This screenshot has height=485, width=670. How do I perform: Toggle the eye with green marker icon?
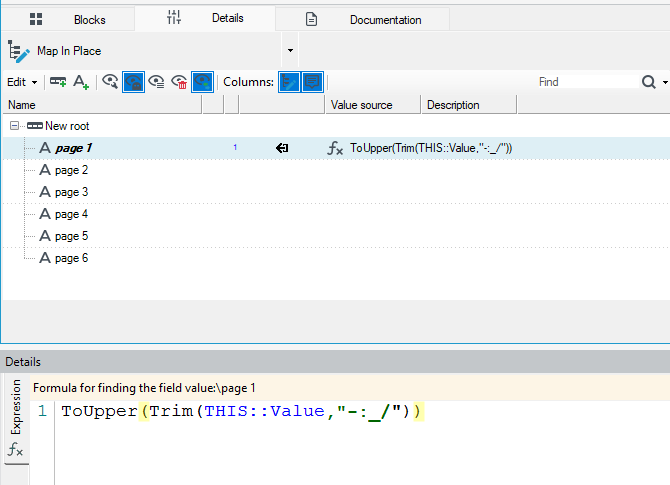click(202, 82)
